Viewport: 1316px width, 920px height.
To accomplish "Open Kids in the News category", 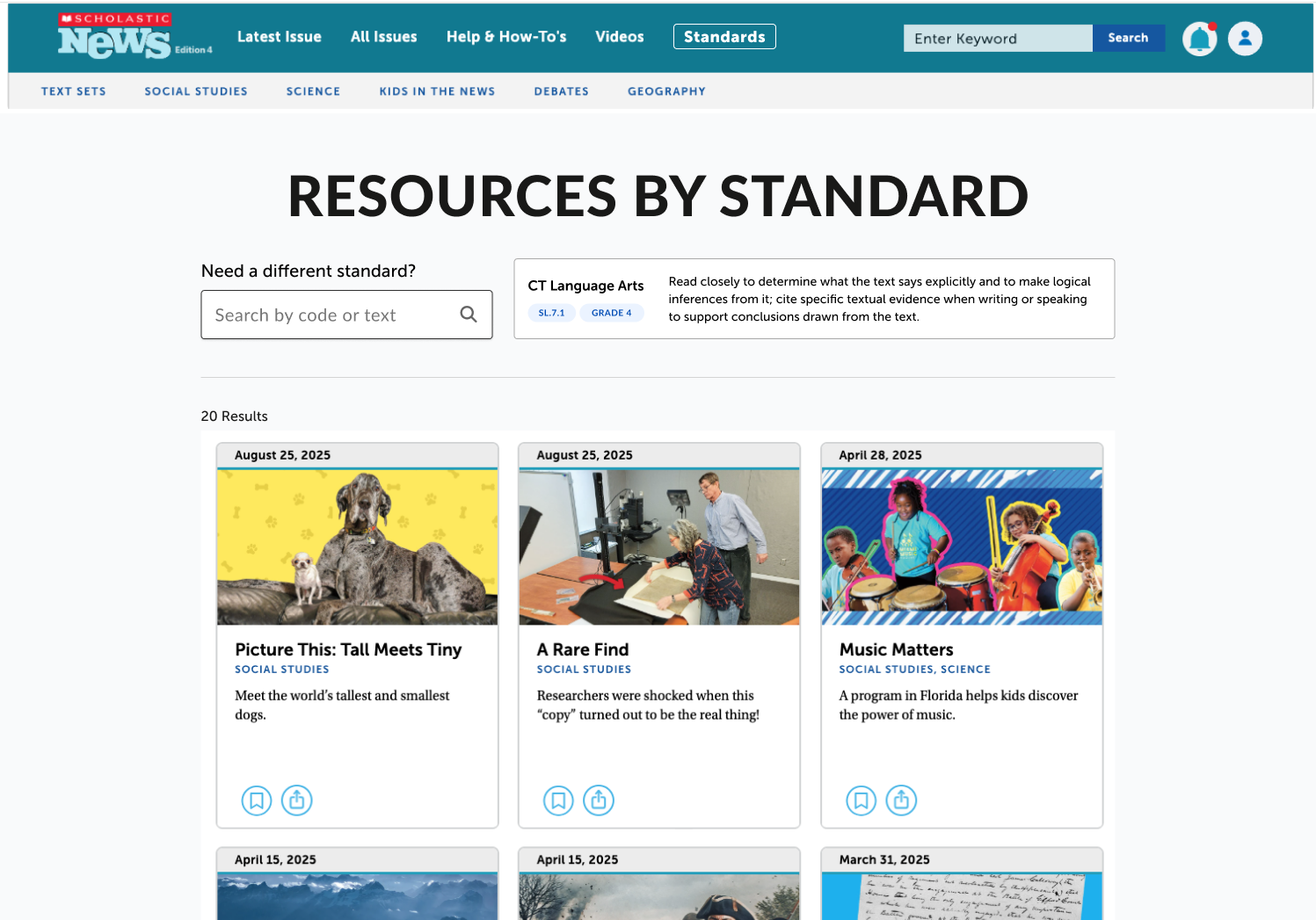I will pos(437,91).
